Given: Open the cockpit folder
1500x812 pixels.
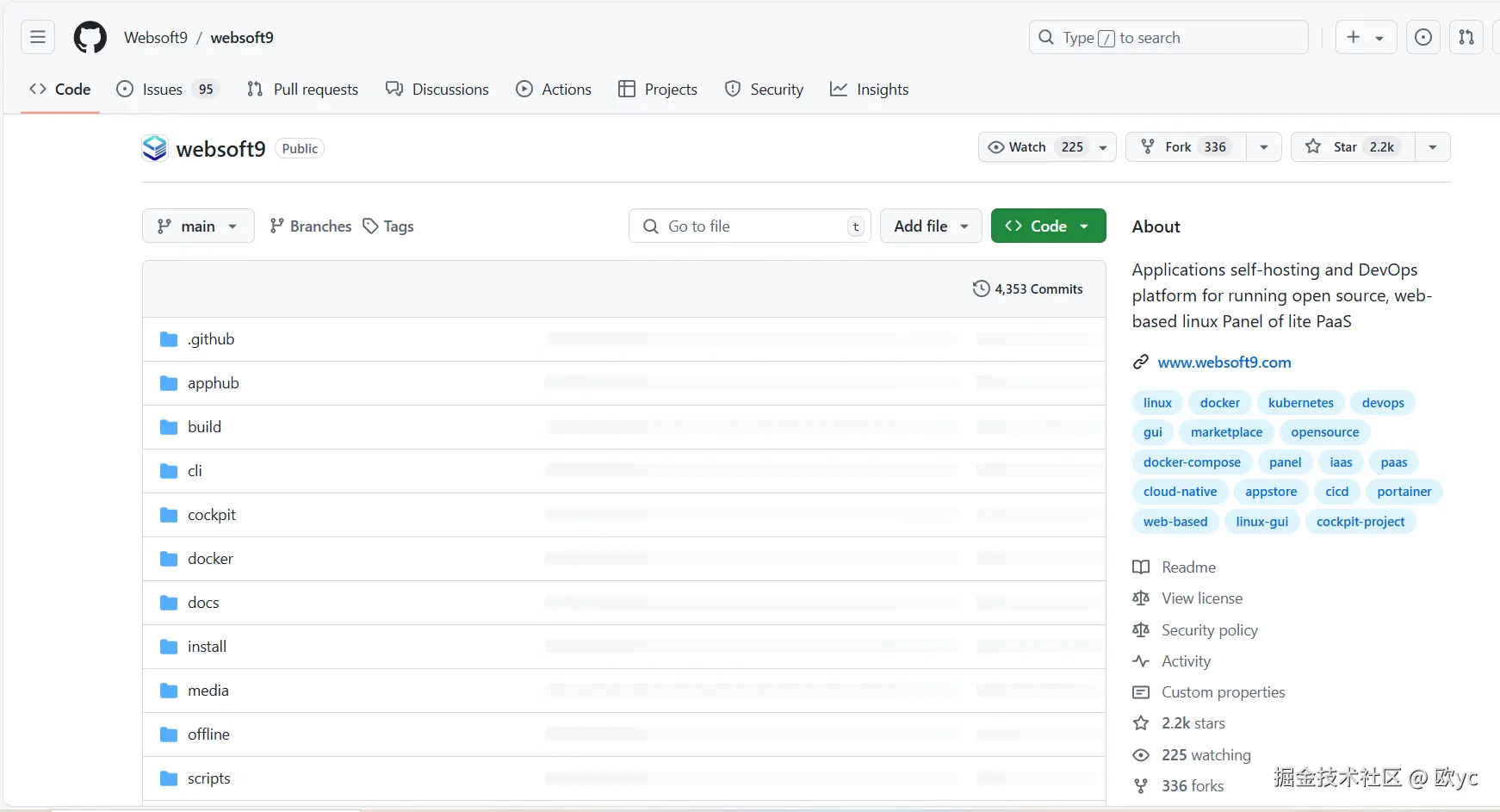Looking at the screenshot, I should coord(212,515).
